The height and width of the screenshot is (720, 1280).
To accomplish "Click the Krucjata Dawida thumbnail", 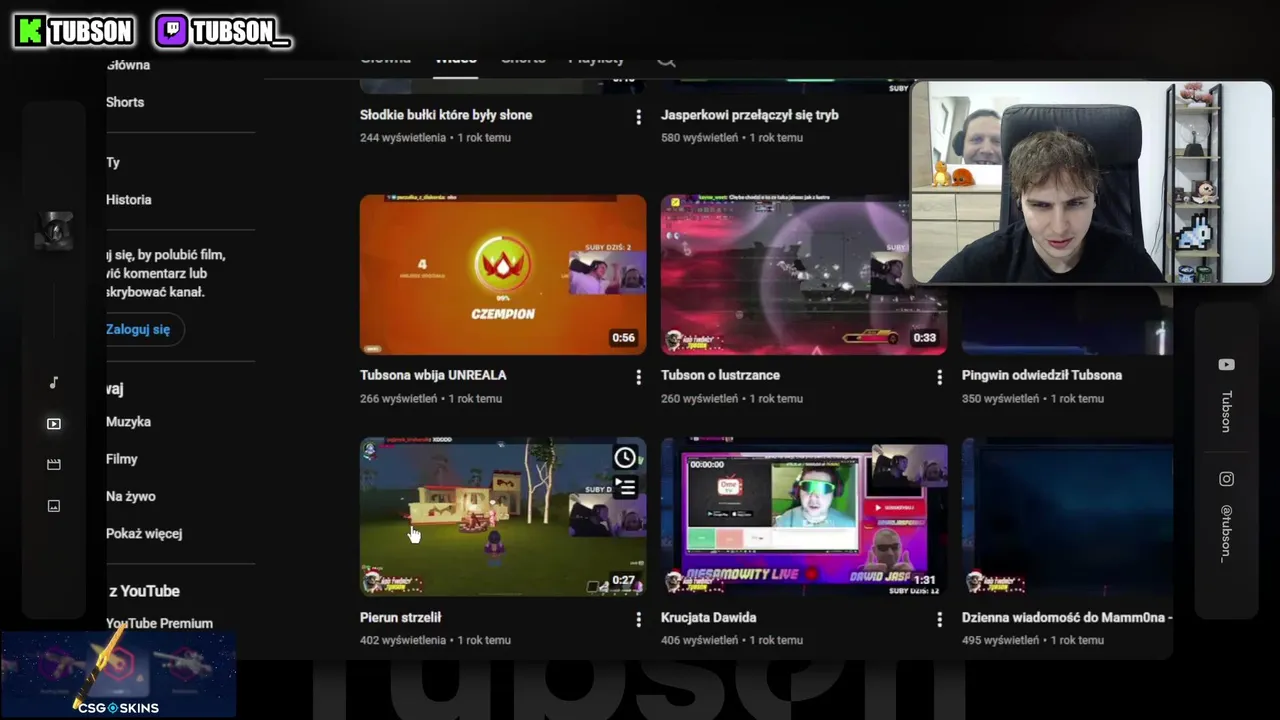I will [x=804, y=516].
